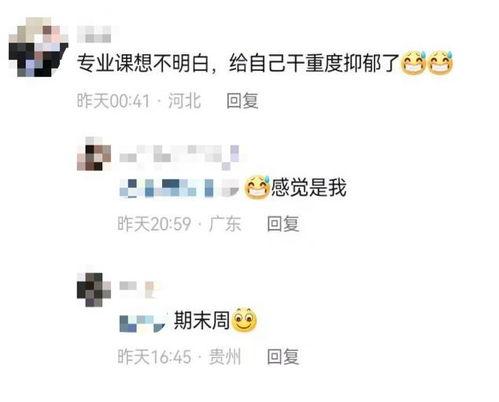Reply to the 河北 comment
499x402 pixels.
(242, 100)
